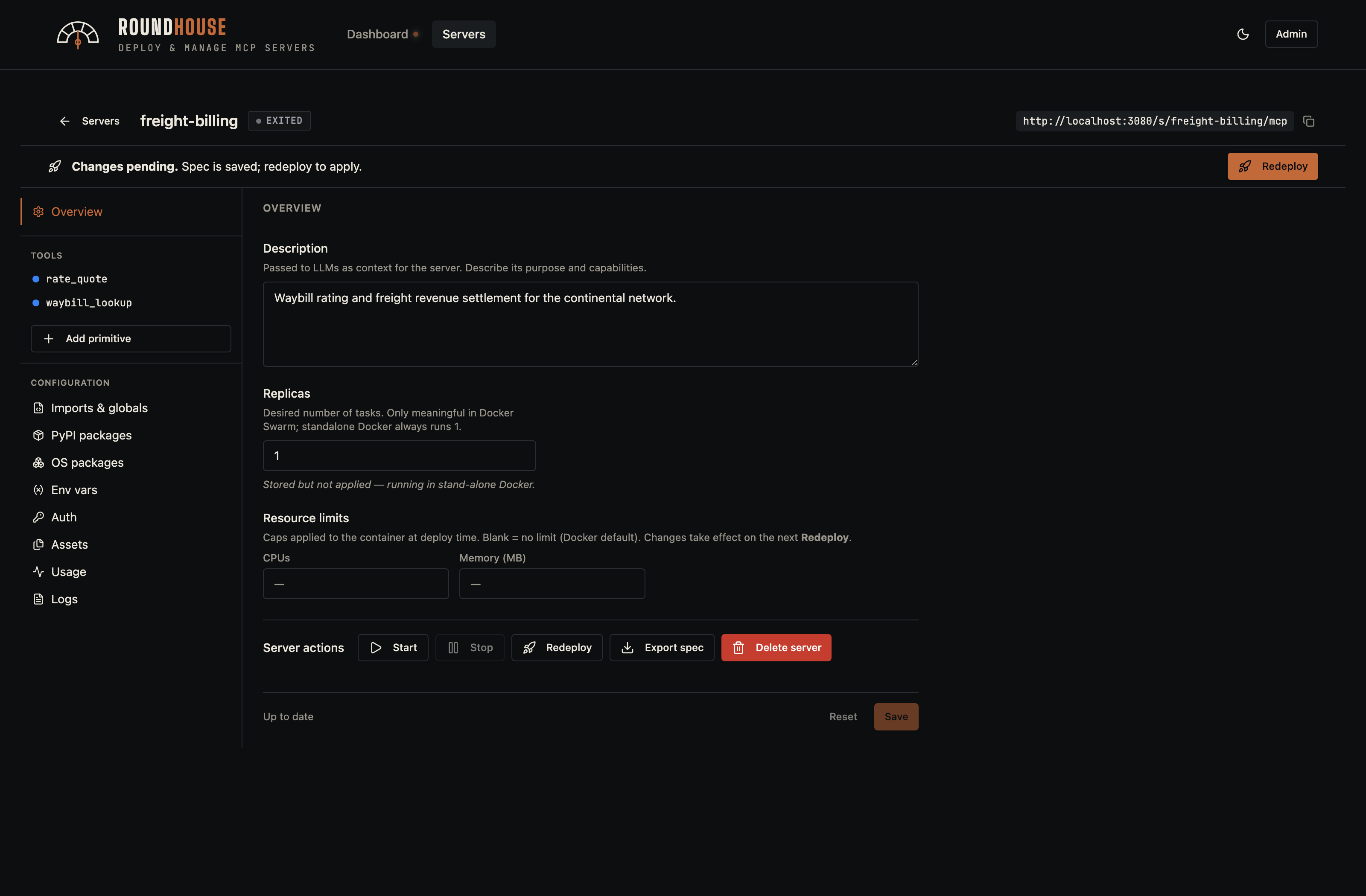This screenshot has width=1366, height=896.
Task: Open Auth configuration page
Action: (x=131, y=517)
